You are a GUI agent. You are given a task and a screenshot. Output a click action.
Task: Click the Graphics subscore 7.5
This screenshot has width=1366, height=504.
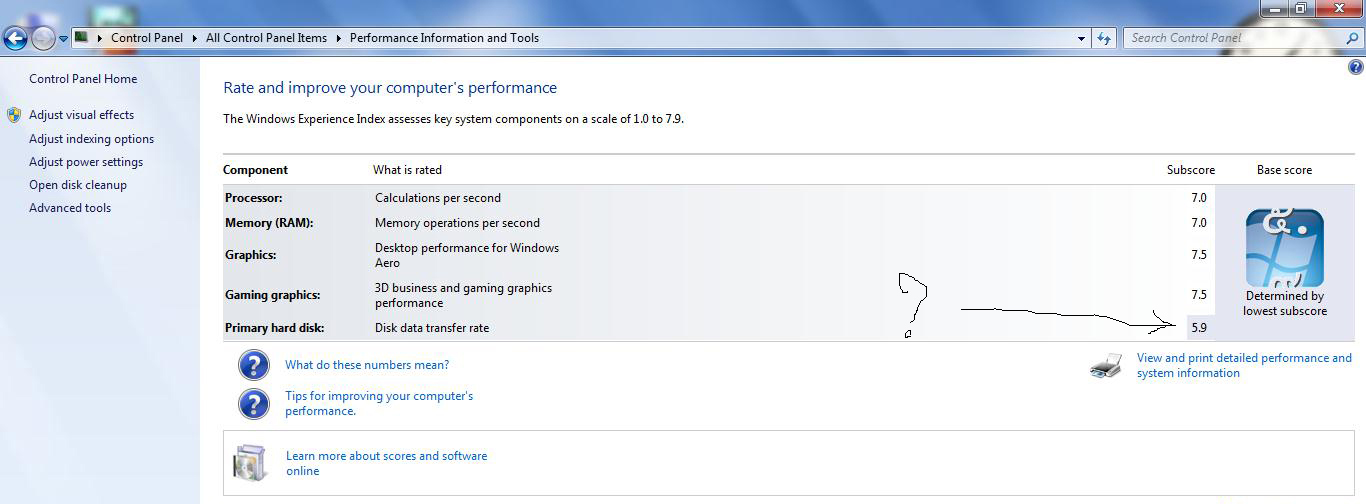coord(1199,255)
